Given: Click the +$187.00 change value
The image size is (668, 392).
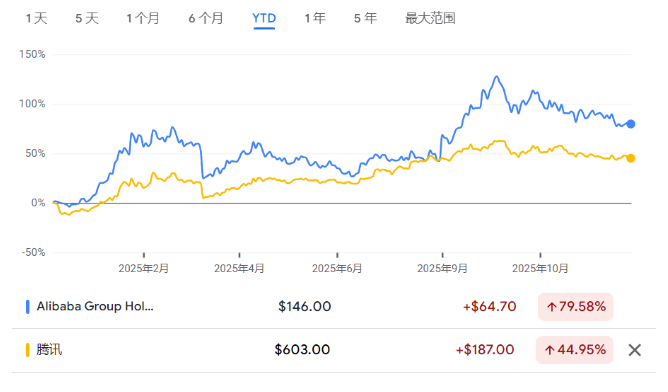Looking at the screenshot, I should point(485,350).
